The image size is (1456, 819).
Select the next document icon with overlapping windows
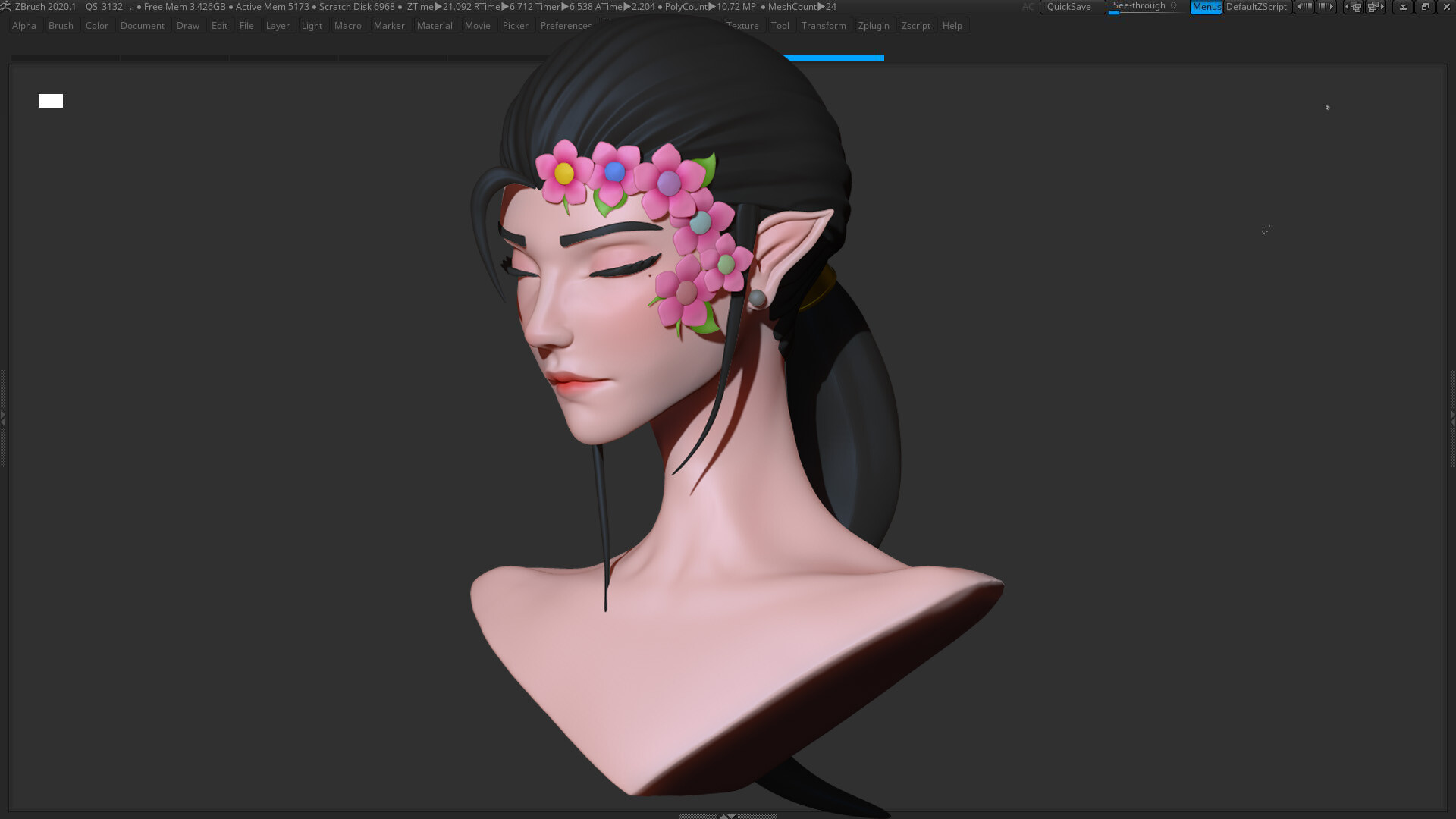pos(1374,7)
